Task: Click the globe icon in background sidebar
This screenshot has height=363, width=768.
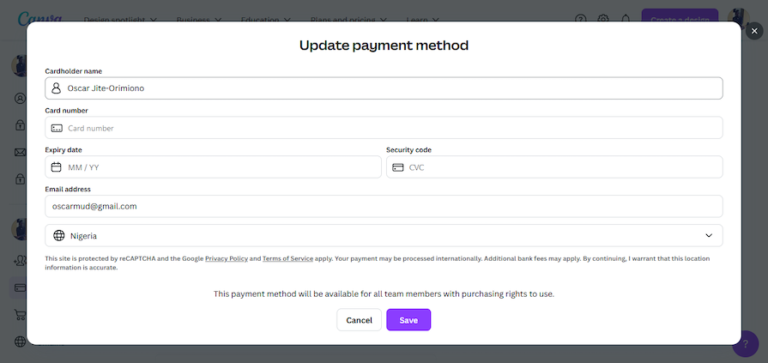Action: pos(20,341)
